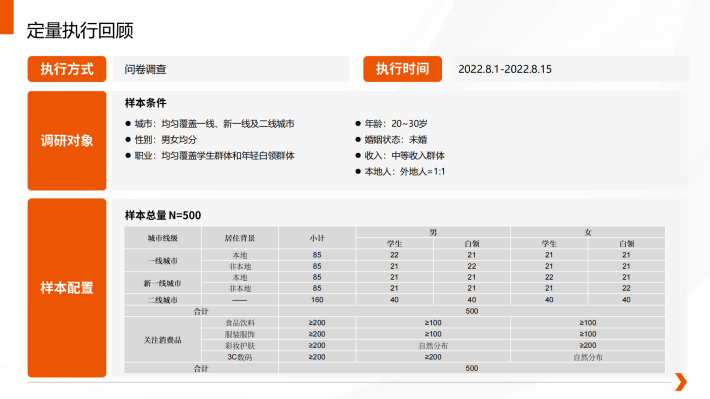Click the 问卷调查 text field
The image size is (710, 399).
click(231, 69)
